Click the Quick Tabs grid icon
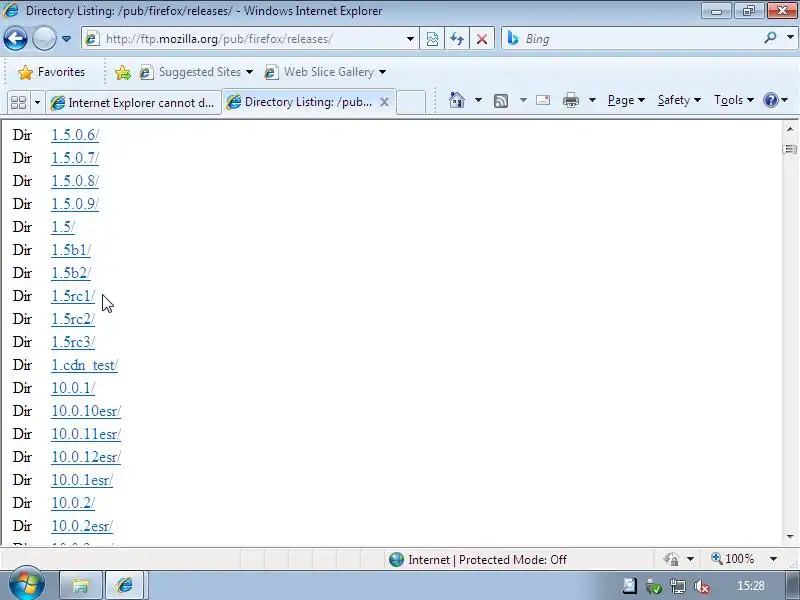The image size is (800, 600). 18,103
